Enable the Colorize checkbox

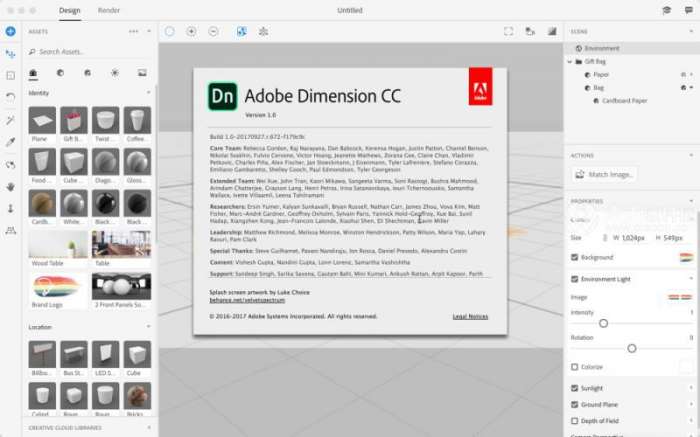point(575,367)
